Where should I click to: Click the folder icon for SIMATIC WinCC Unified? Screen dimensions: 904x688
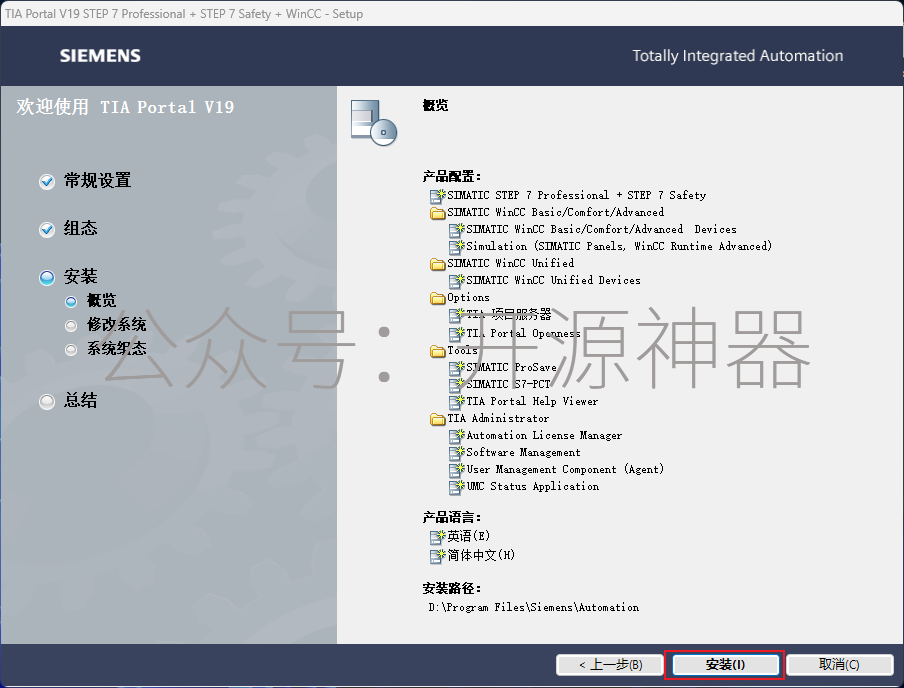click(438, 264)
